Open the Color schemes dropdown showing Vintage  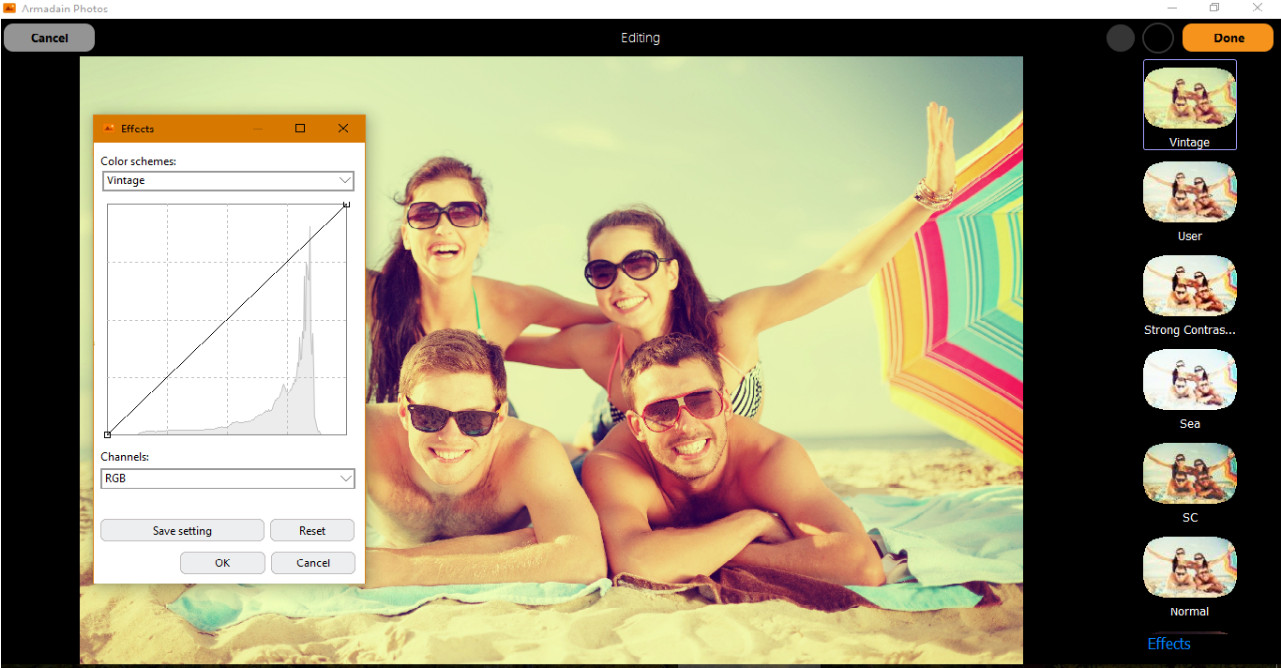[x=228, y=181]
